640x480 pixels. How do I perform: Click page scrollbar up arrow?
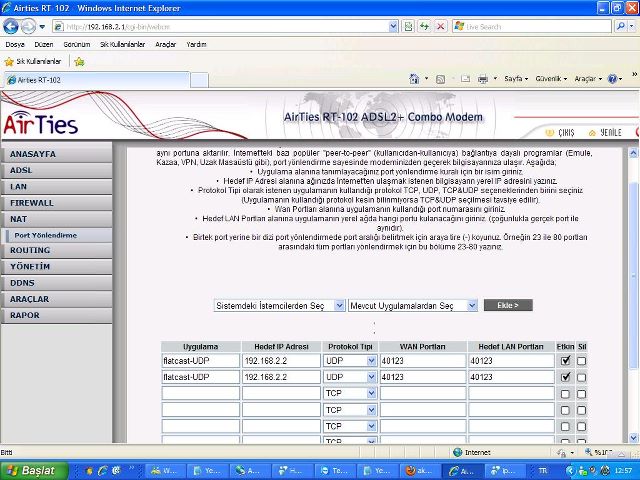tap(633, 153)
